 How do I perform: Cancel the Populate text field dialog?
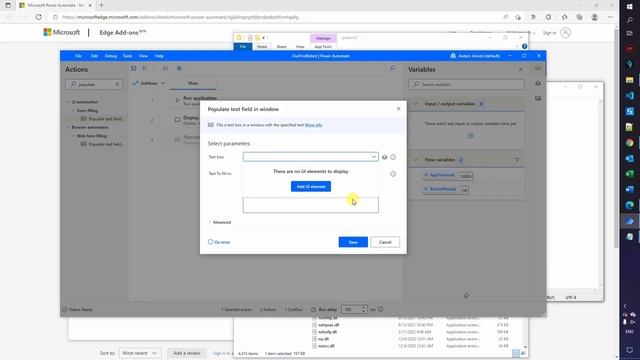point(385,242)
